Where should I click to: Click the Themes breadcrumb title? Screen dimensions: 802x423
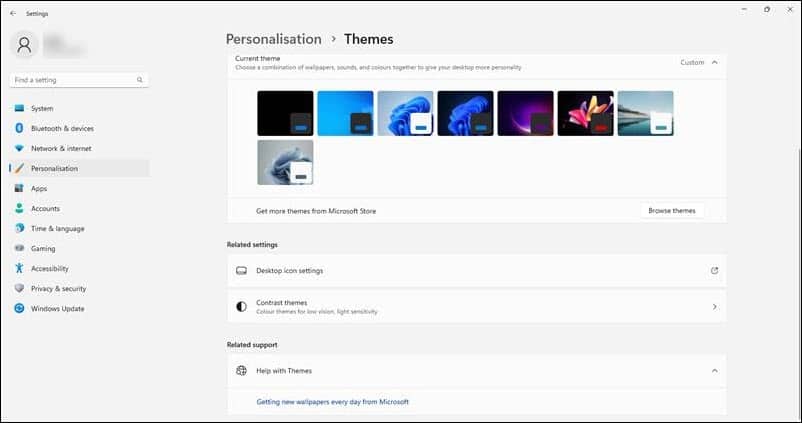[x=369, y=39]
